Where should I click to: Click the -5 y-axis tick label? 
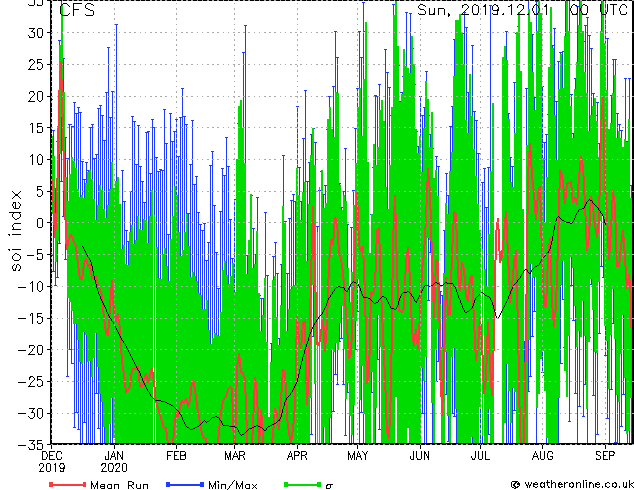tap(37, 255)
